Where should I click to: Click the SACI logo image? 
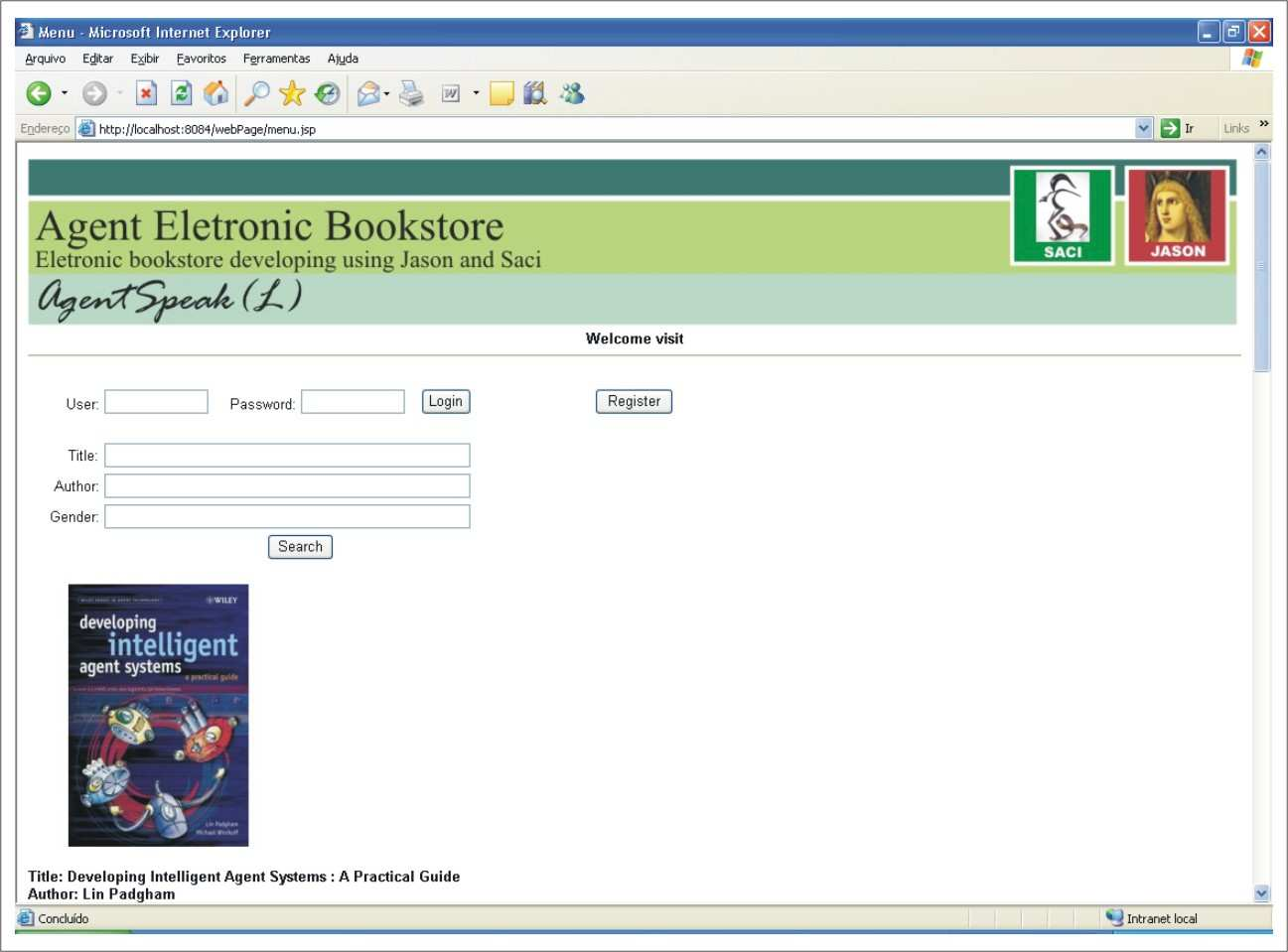click(1063, 215)
